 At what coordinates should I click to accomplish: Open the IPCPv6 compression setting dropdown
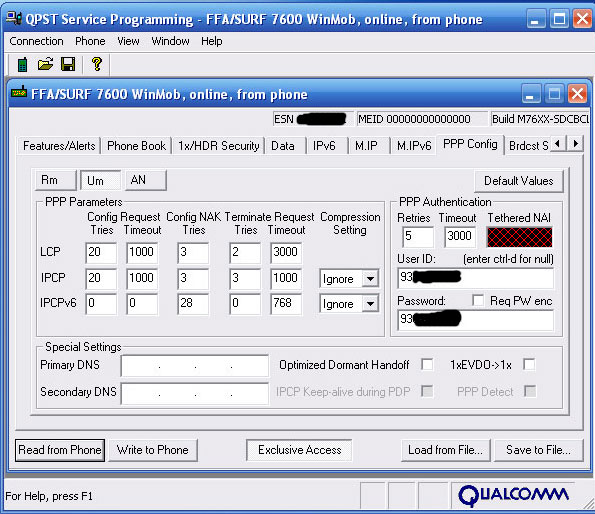click(370, 304)
